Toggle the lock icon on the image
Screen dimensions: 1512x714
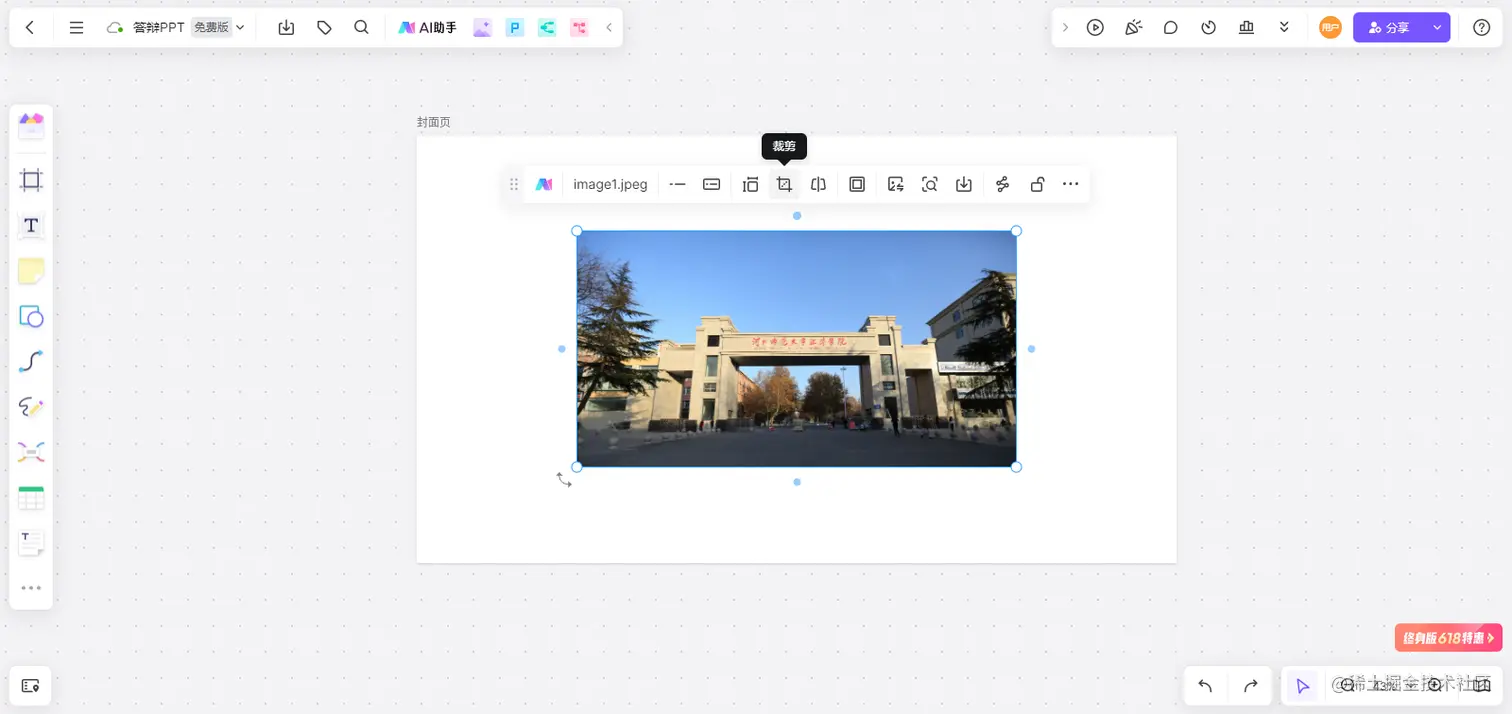pyautogui.click(x=1037, y=184)
